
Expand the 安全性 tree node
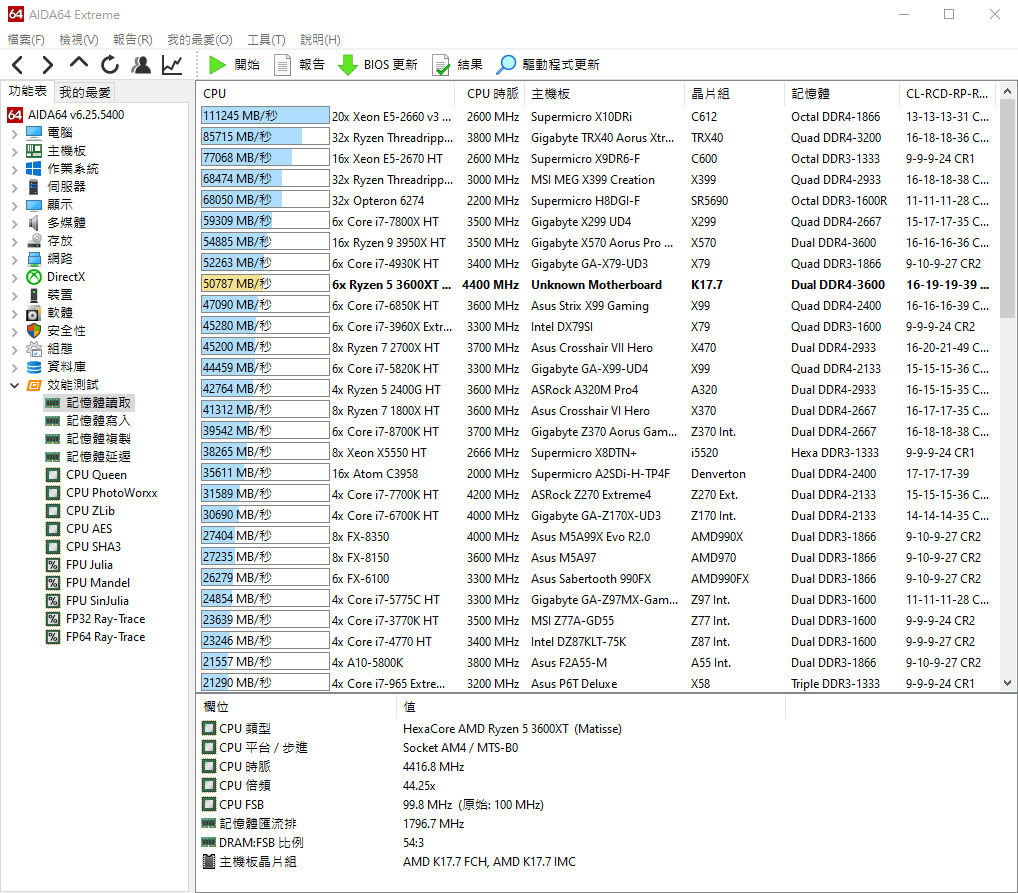pyautogui.click(x=14, y=332)
